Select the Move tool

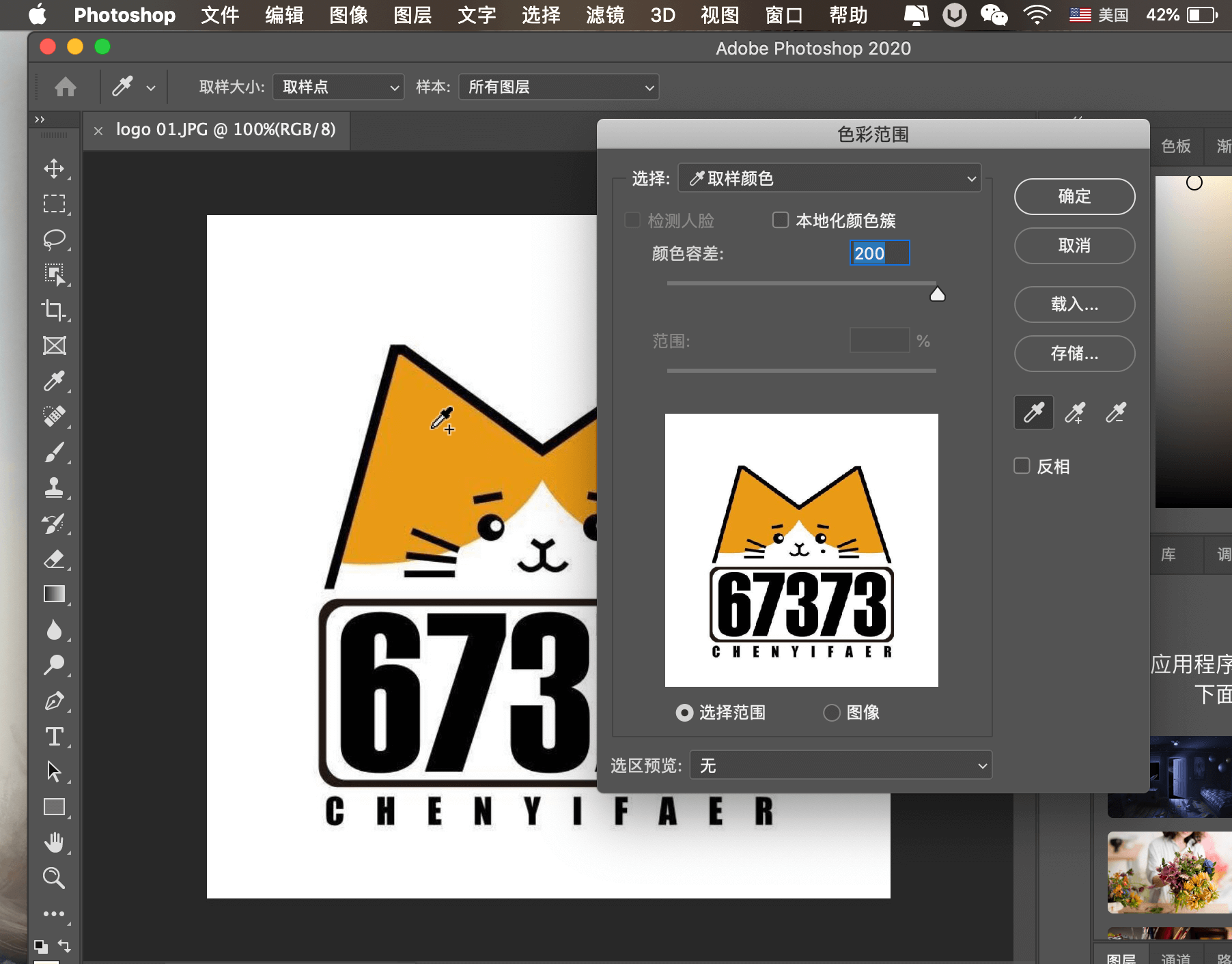[x=54, y=168]
